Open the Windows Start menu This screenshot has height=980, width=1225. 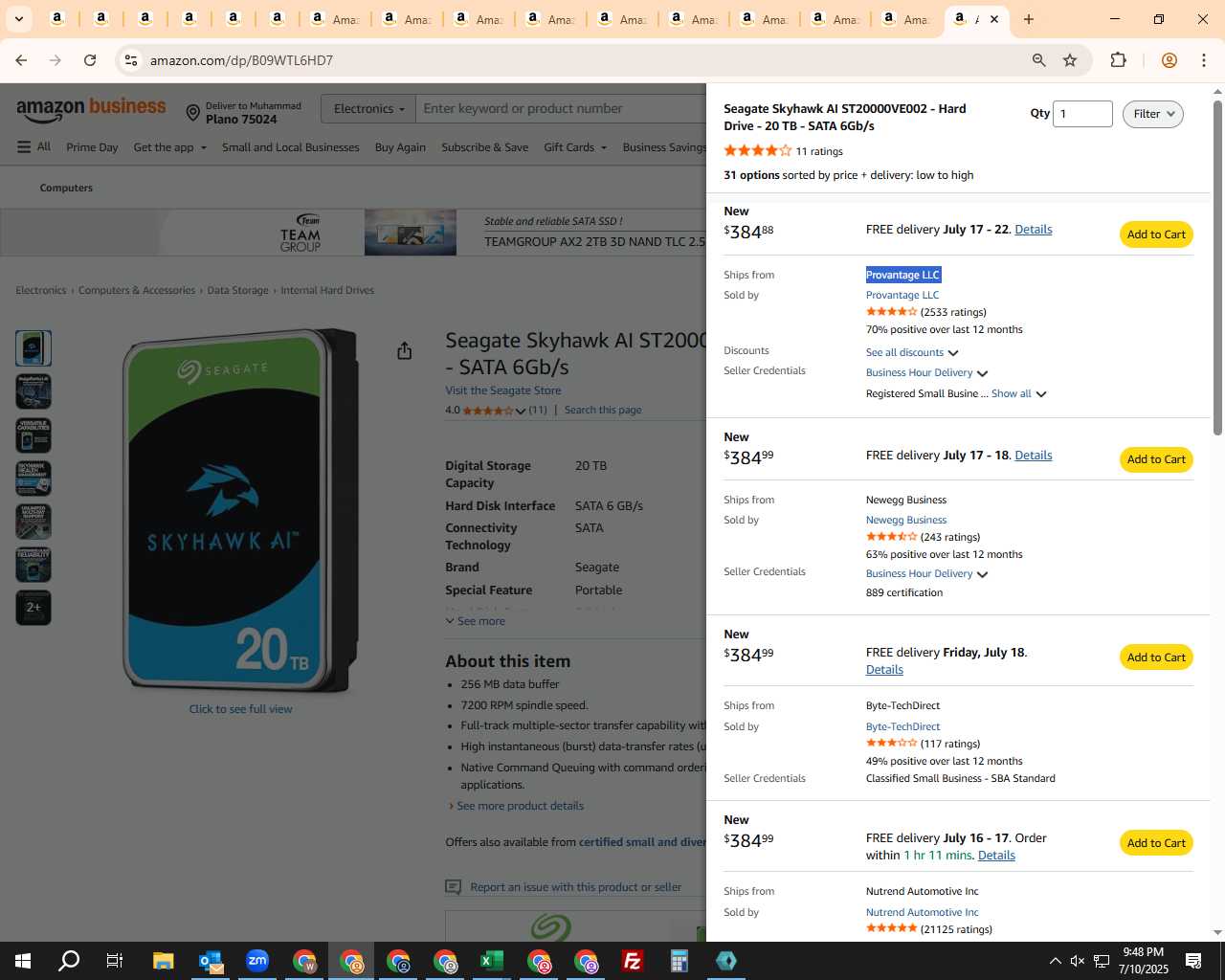pyautogui.click(x=23, y=961)
